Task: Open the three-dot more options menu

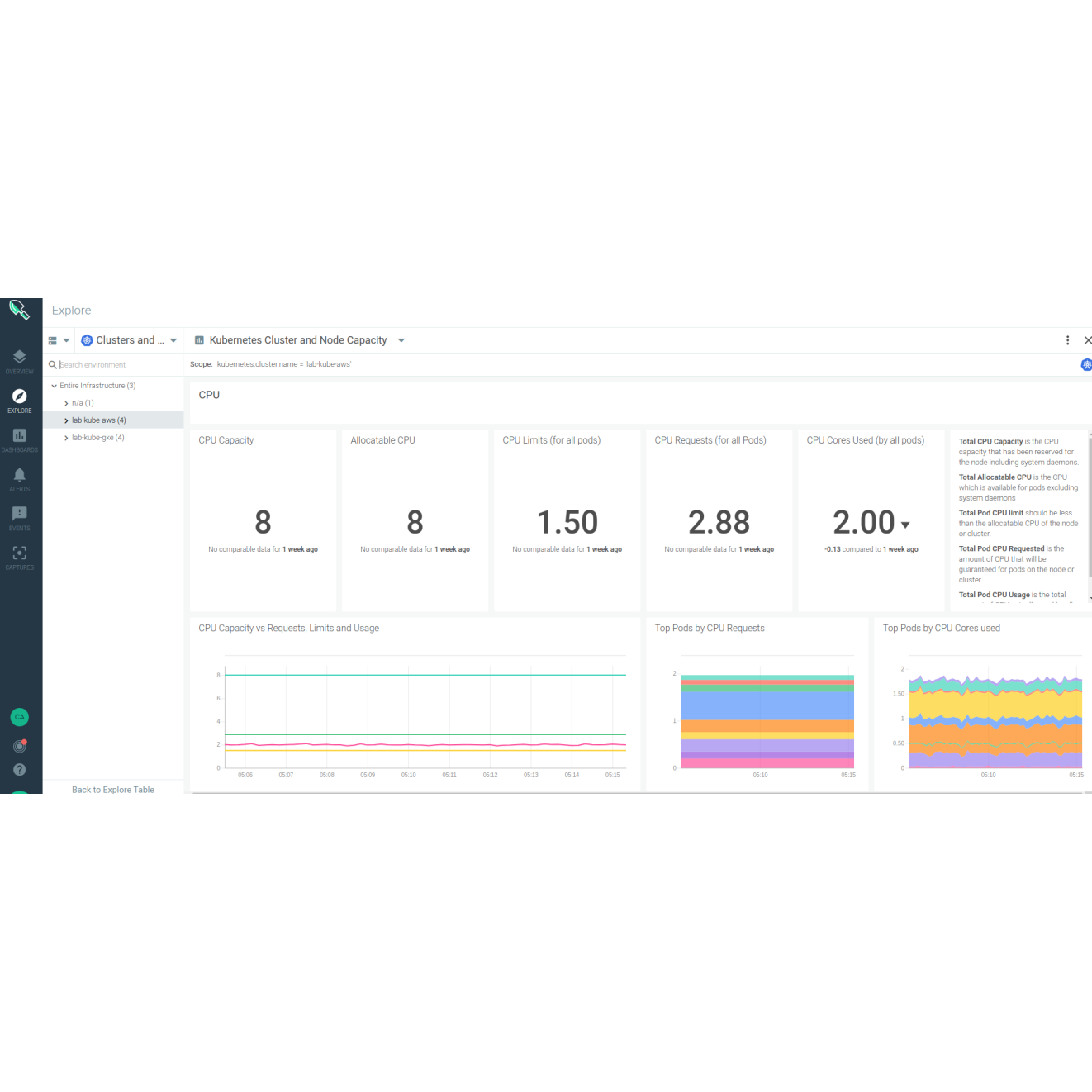Action: (x=1067, y=340)
